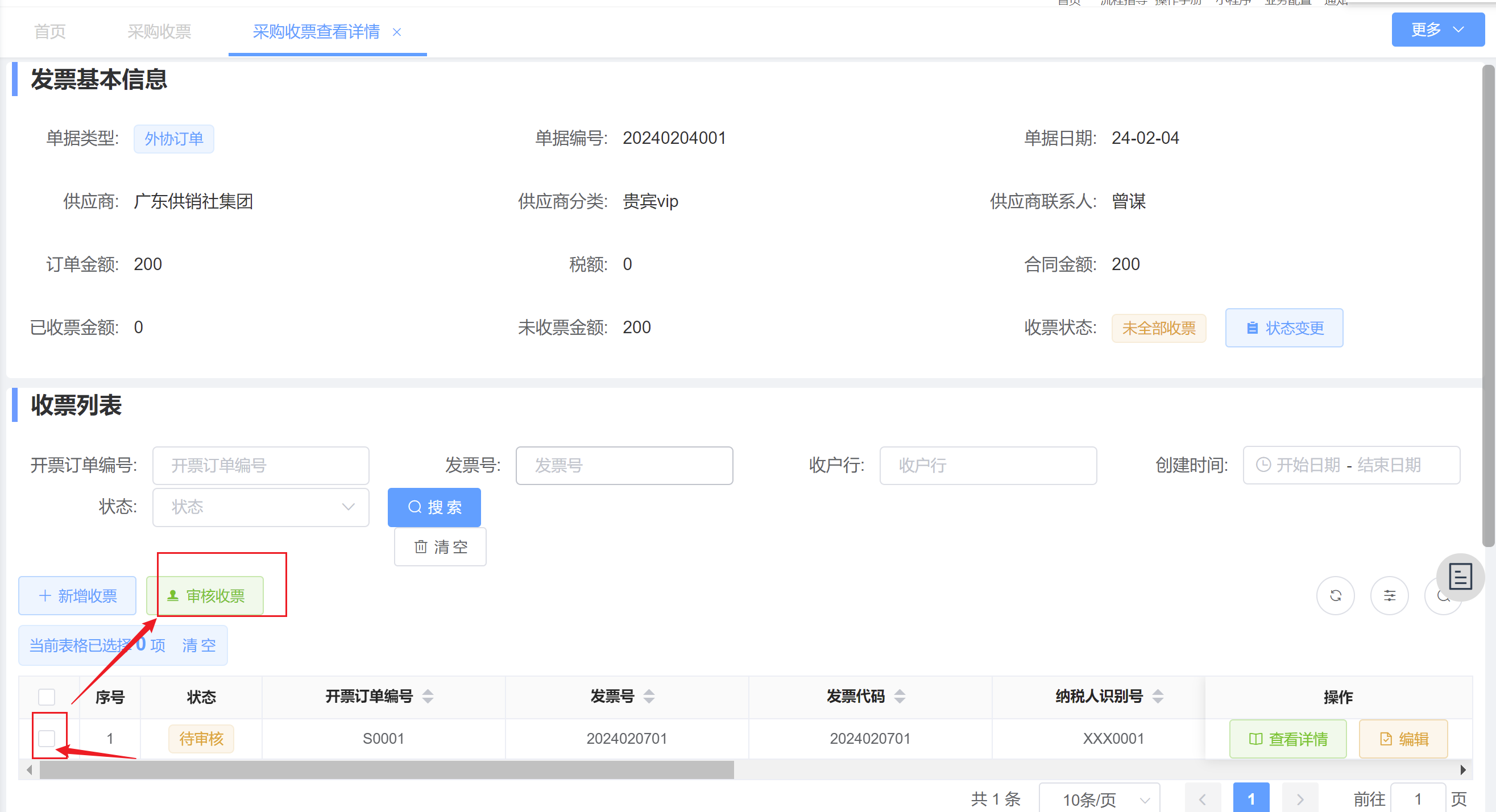Click the 审核收票 button
The width and height of the screenshot is (1496, 812).
tap(205, 595)
